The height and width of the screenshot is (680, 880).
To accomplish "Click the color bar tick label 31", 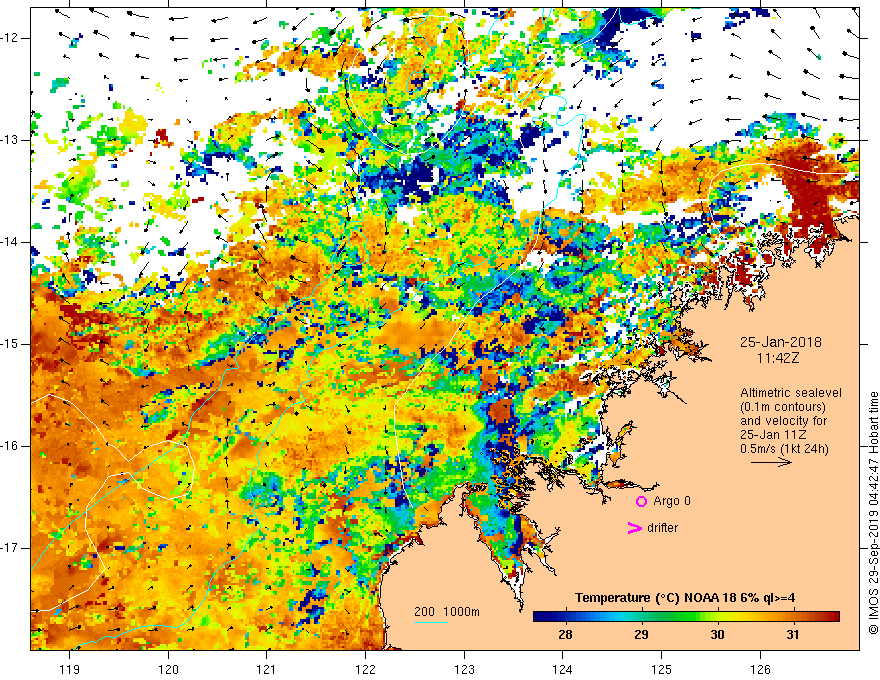I will click(792, 635).
